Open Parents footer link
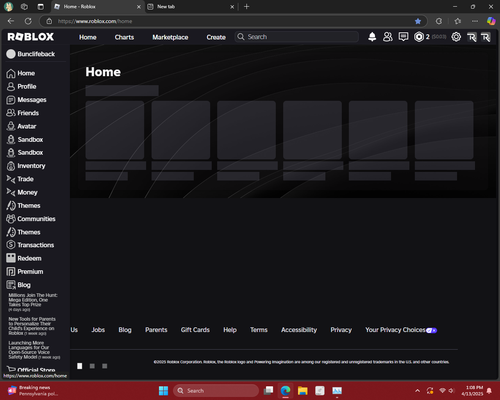The width and height of the screenshot is (500, 400). (x=156, y=330)
